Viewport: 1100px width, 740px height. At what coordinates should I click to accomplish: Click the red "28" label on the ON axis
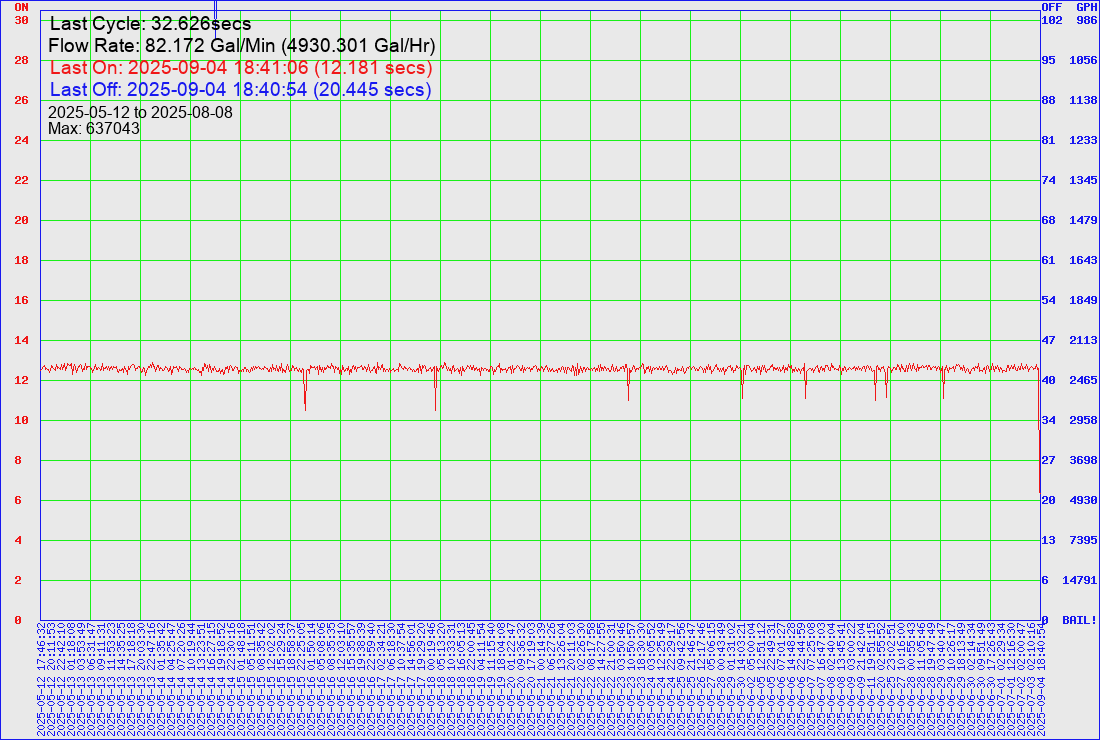tap(22, 60)
